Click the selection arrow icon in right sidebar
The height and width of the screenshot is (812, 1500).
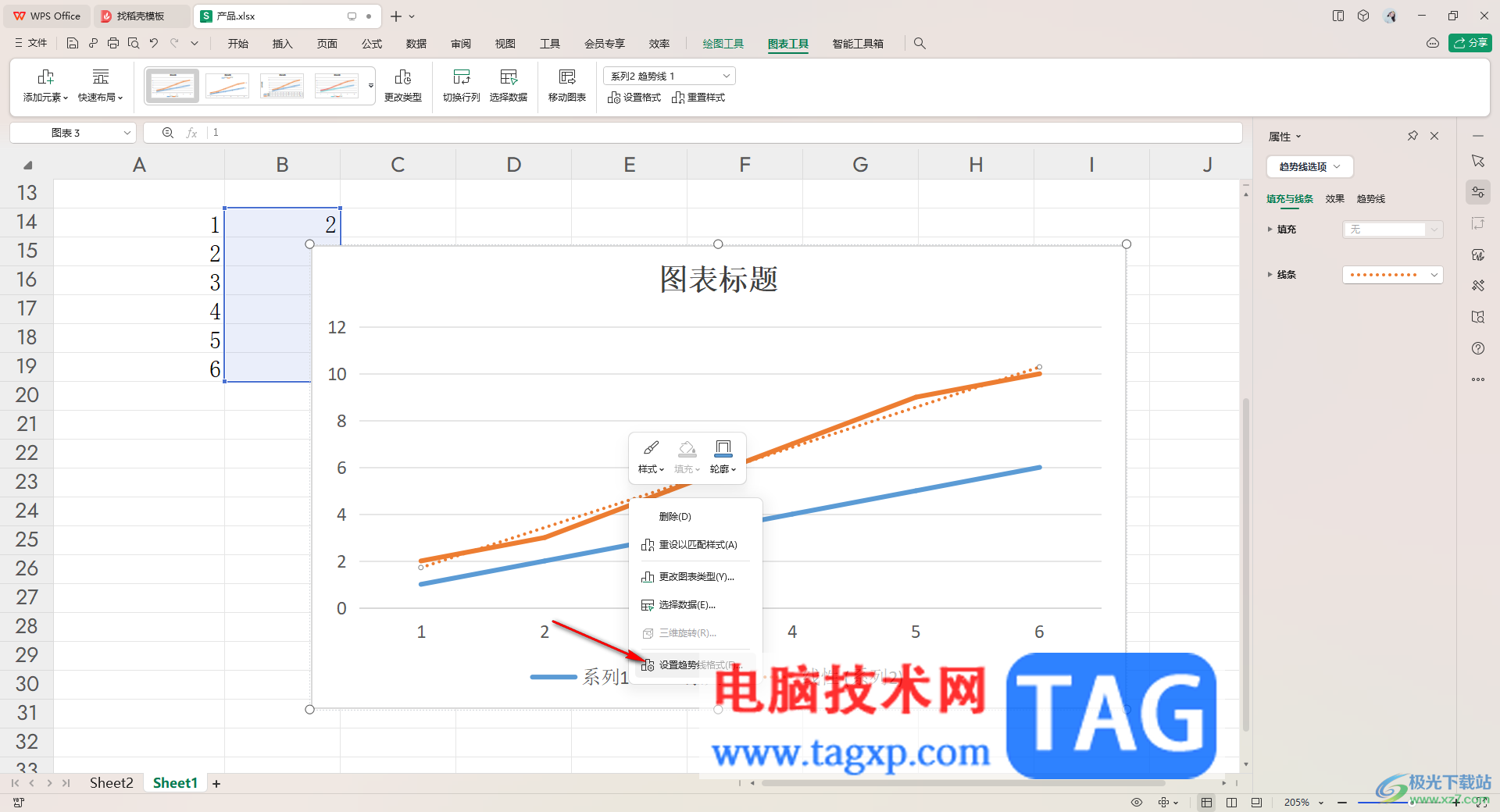point(1478,161)
